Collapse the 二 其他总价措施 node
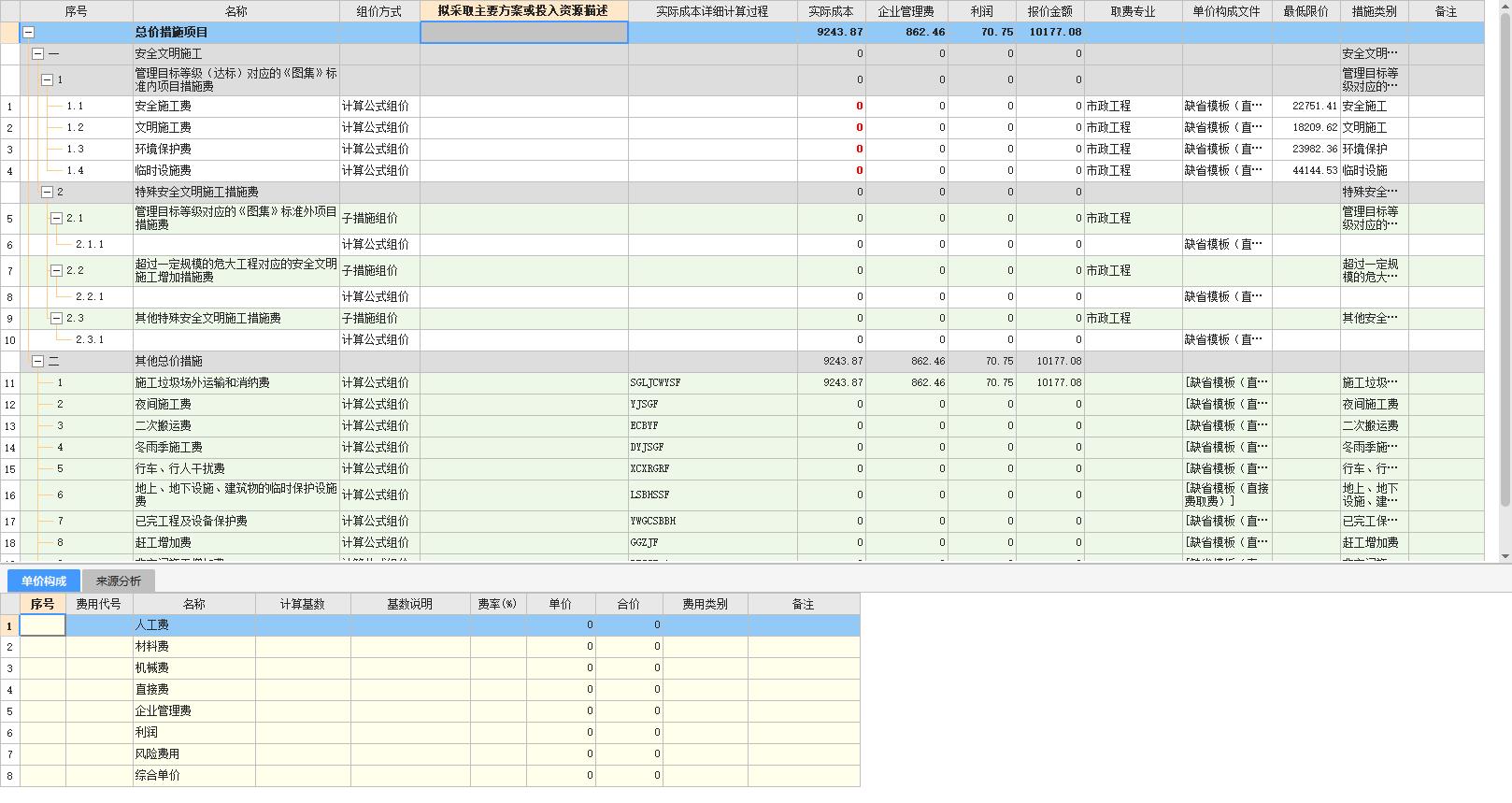 coord(37,362)
